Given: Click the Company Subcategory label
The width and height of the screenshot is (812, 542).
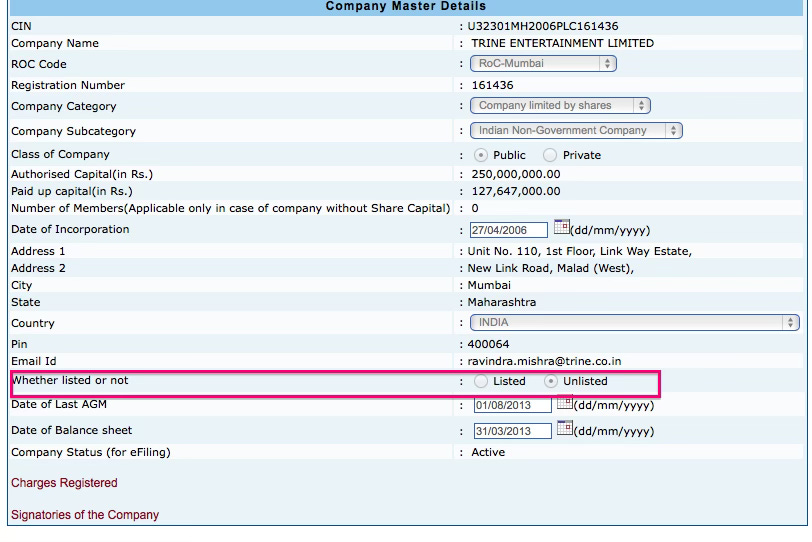Looking at the screenshot, I should [73, 131].
